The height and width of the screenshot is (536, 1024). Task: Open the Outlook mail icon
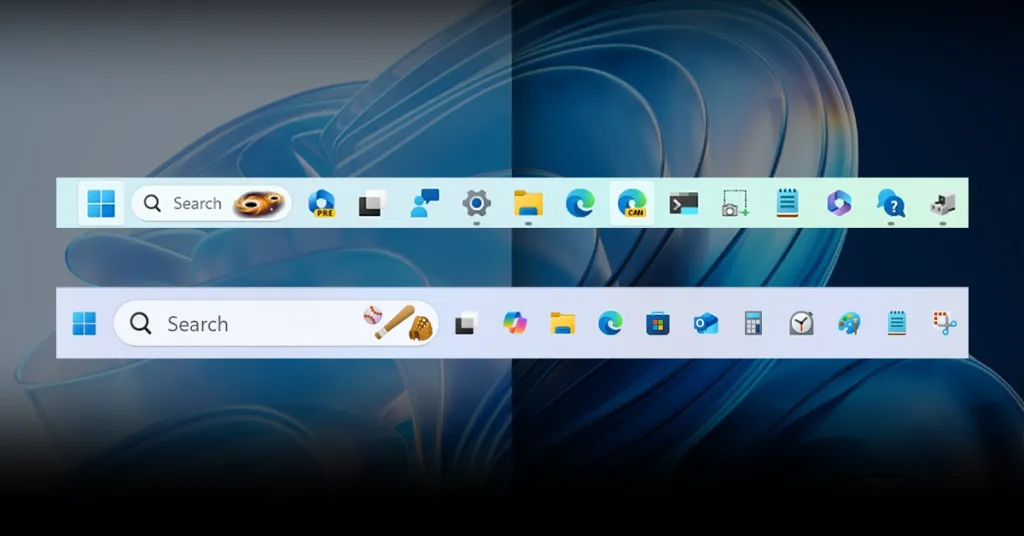(706, 323)
